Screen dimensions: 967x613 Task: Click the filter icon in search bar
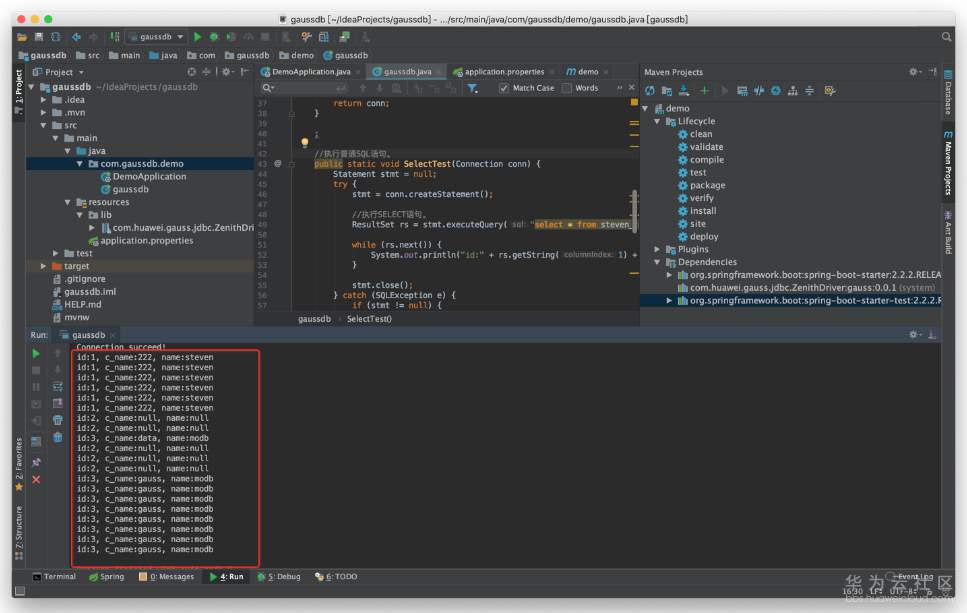[x=473, y=88]
